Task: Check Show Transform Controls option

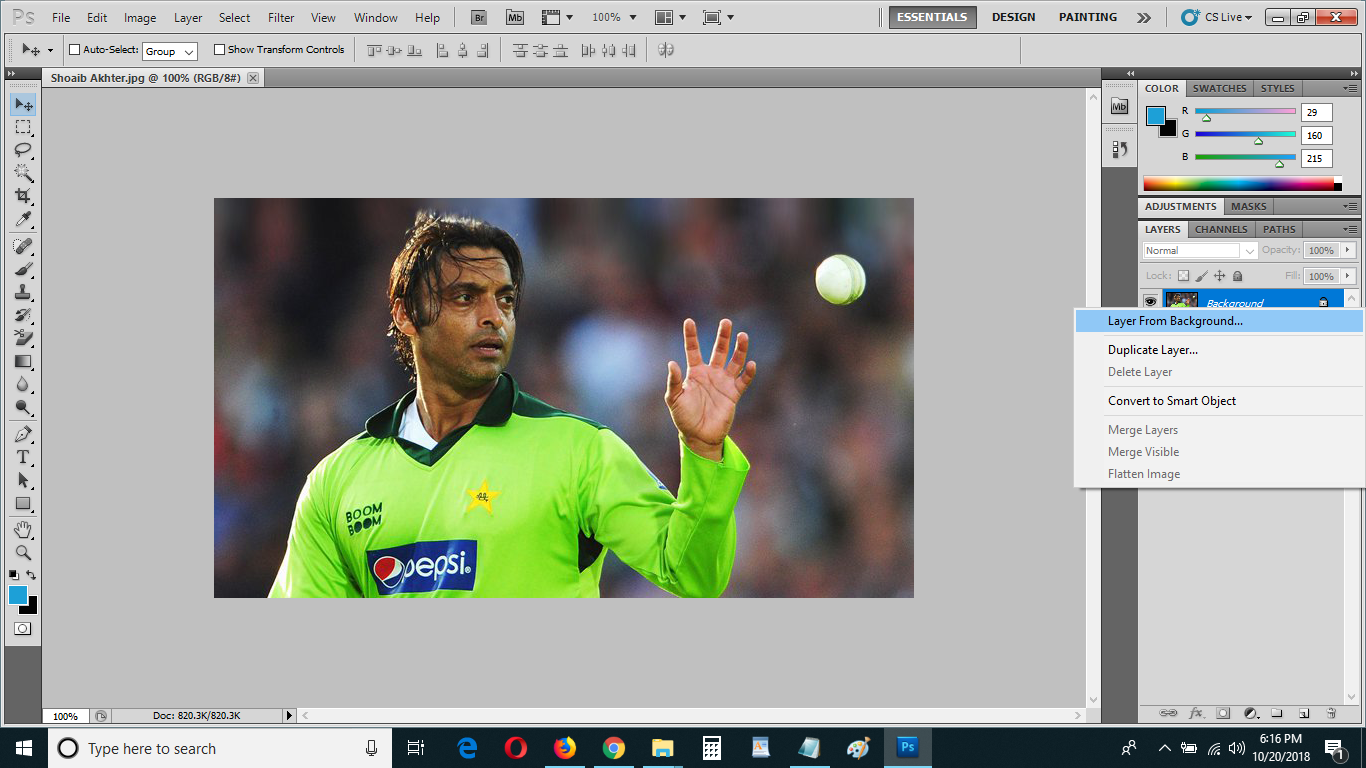Action: tap(219, 49)
